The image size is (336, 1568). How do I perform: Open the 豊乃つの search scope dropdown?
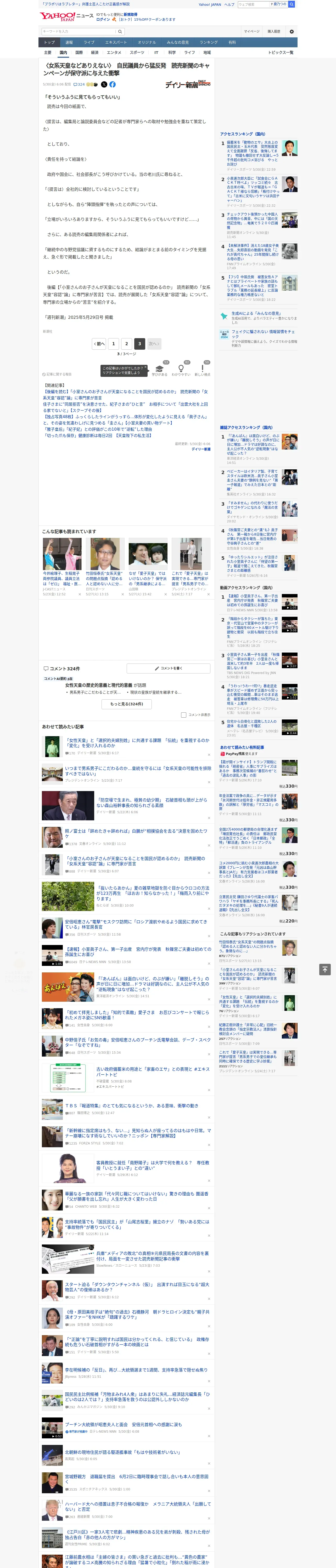[279, 4]
